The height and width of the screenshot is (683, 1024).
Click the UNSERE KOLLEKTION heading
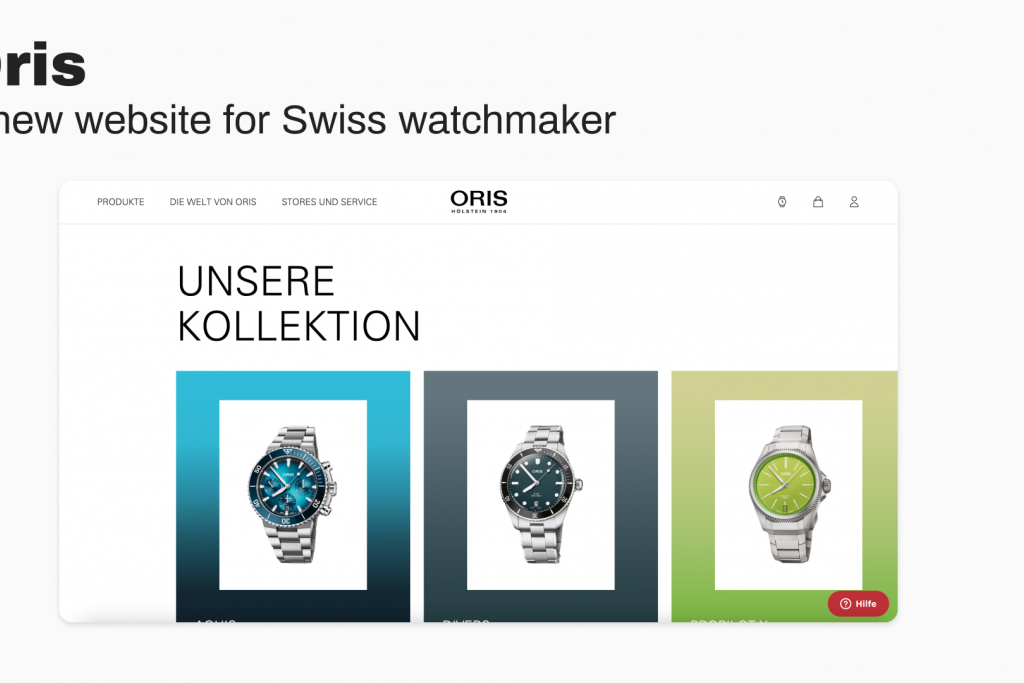point(298,304)
